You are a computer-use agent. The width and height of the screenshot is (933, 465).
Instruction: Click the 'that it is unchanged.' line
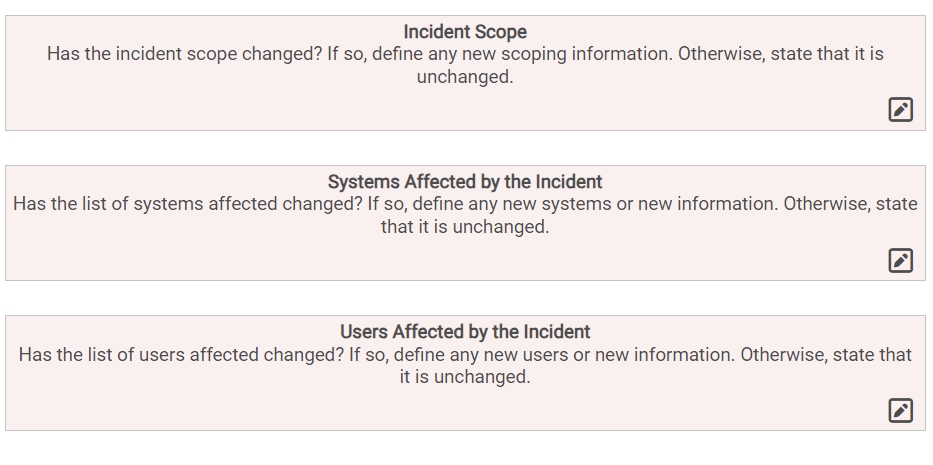pyautogui.click(x=465, y=227)
